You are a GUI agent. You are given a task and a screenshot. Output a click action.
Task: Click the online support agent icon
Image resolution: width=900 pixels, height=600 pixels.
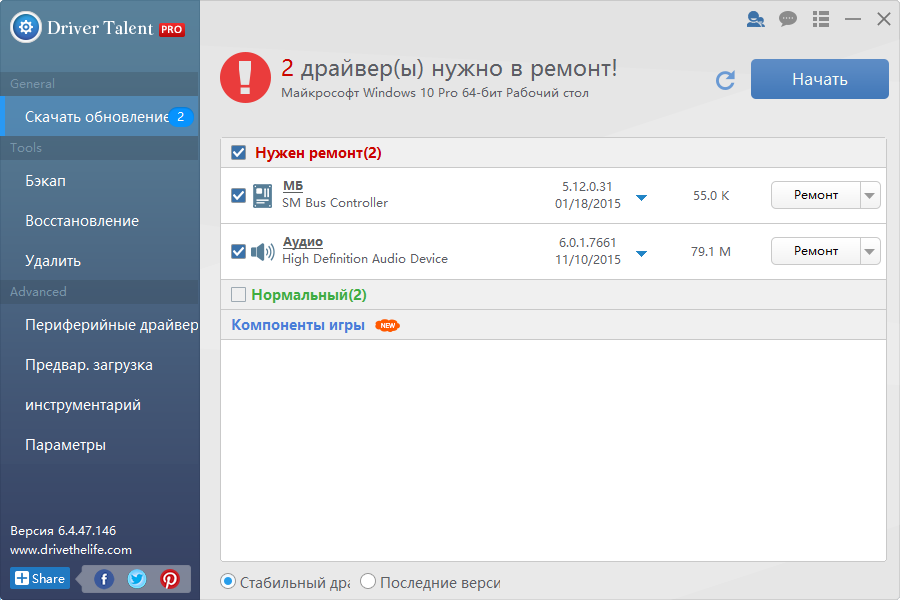coord(755,18)
